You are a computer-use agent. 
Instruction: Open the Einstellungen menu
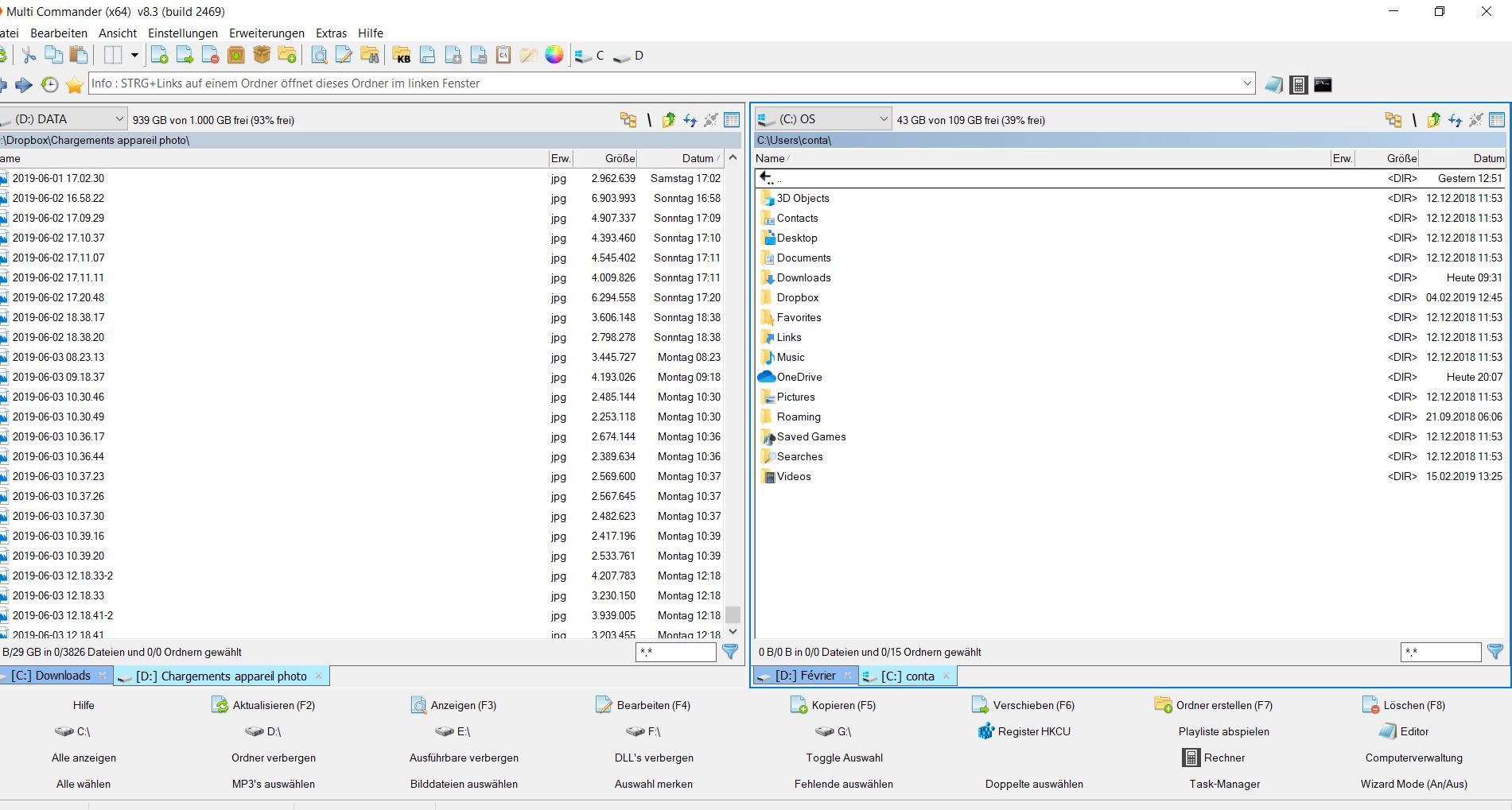click(182, 33)
